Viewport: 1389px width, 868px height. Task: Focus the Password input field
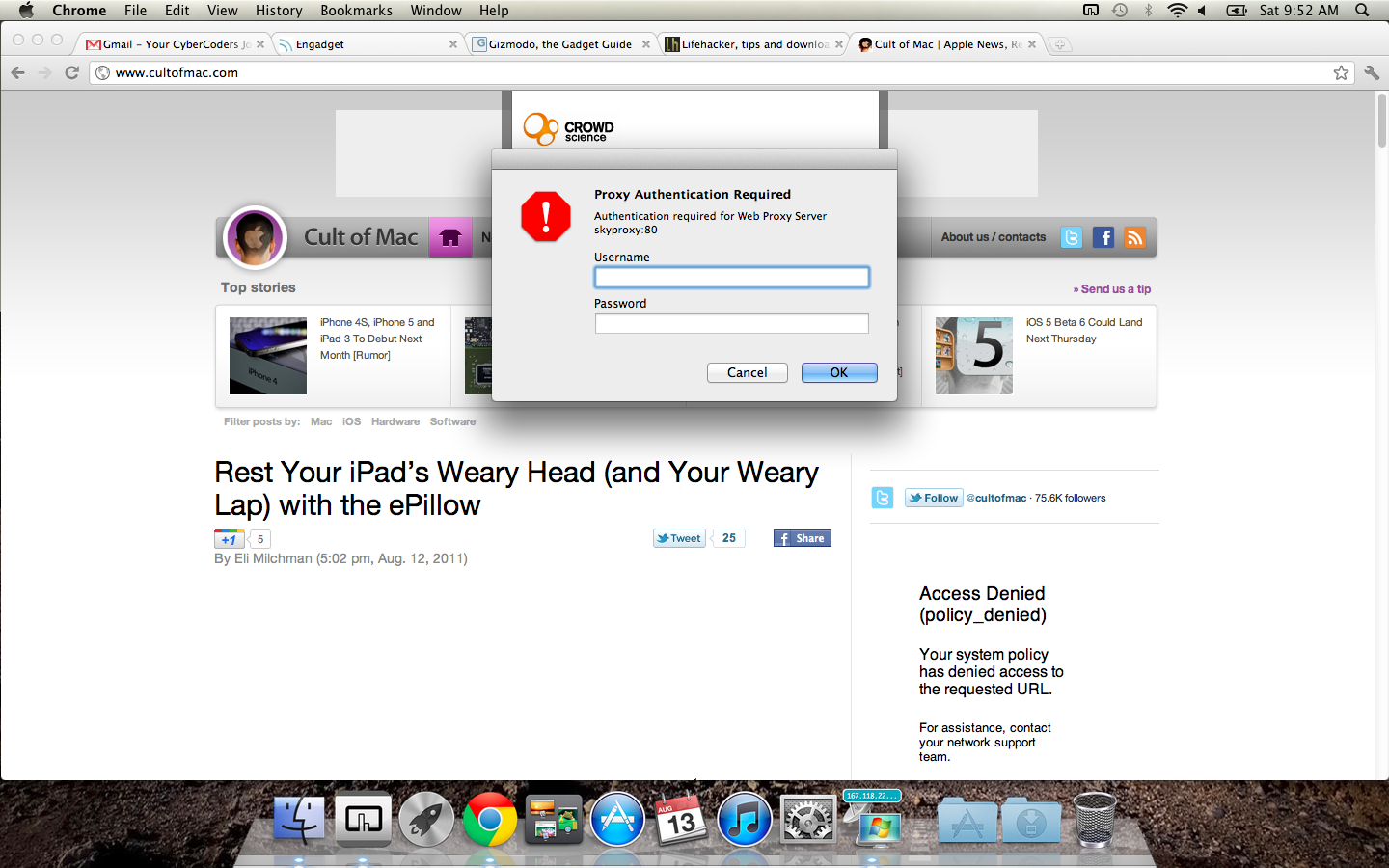[732, 324]
